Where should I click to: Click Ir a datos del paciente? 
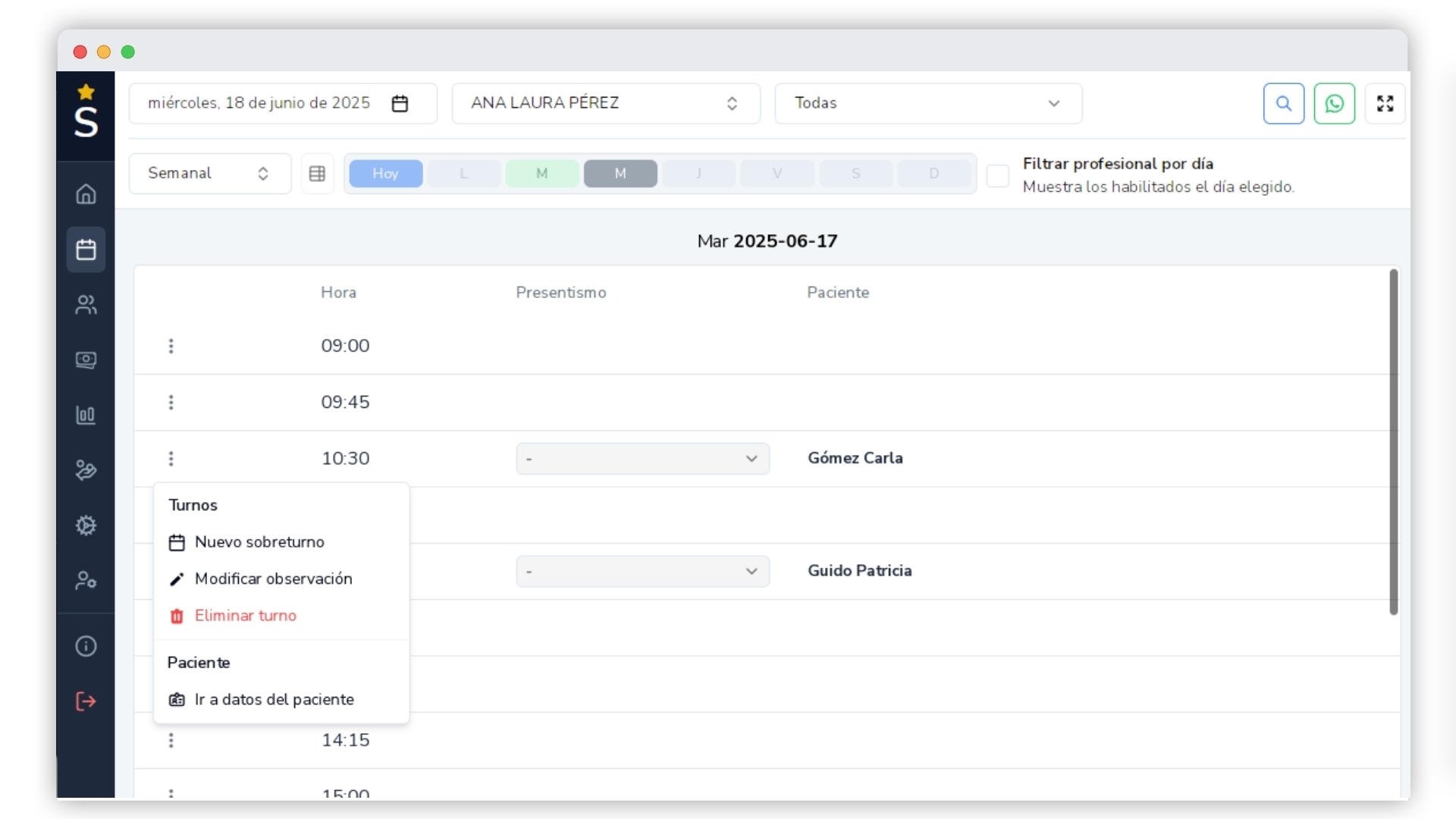(x=273, y=700)
